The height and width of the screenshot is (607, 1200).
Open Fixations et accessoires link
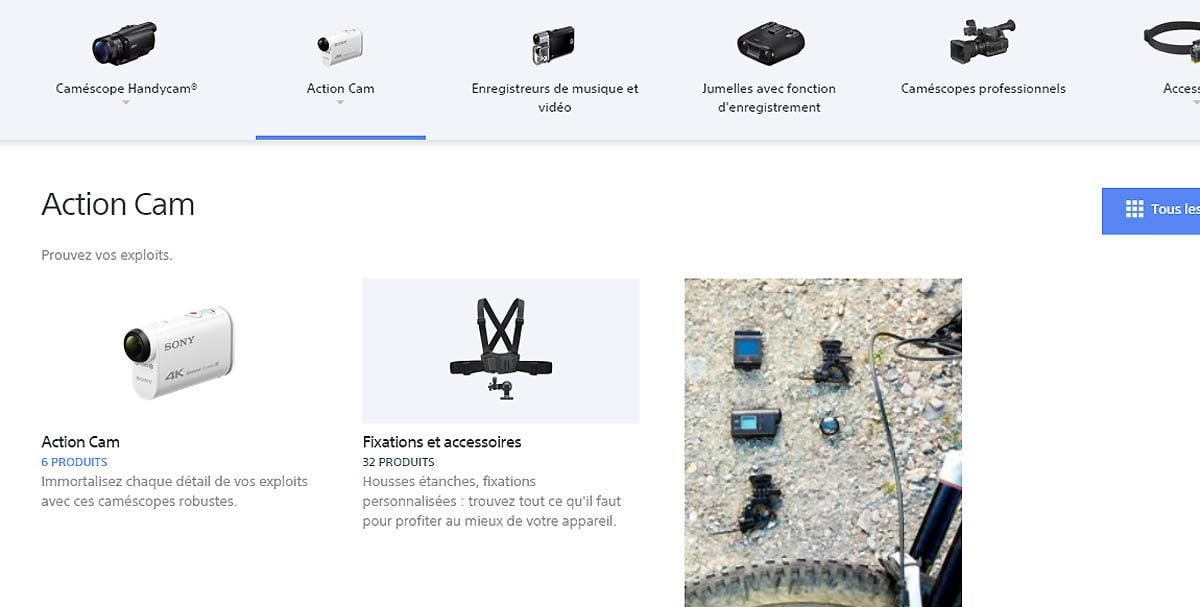click(x=442, y=442)
